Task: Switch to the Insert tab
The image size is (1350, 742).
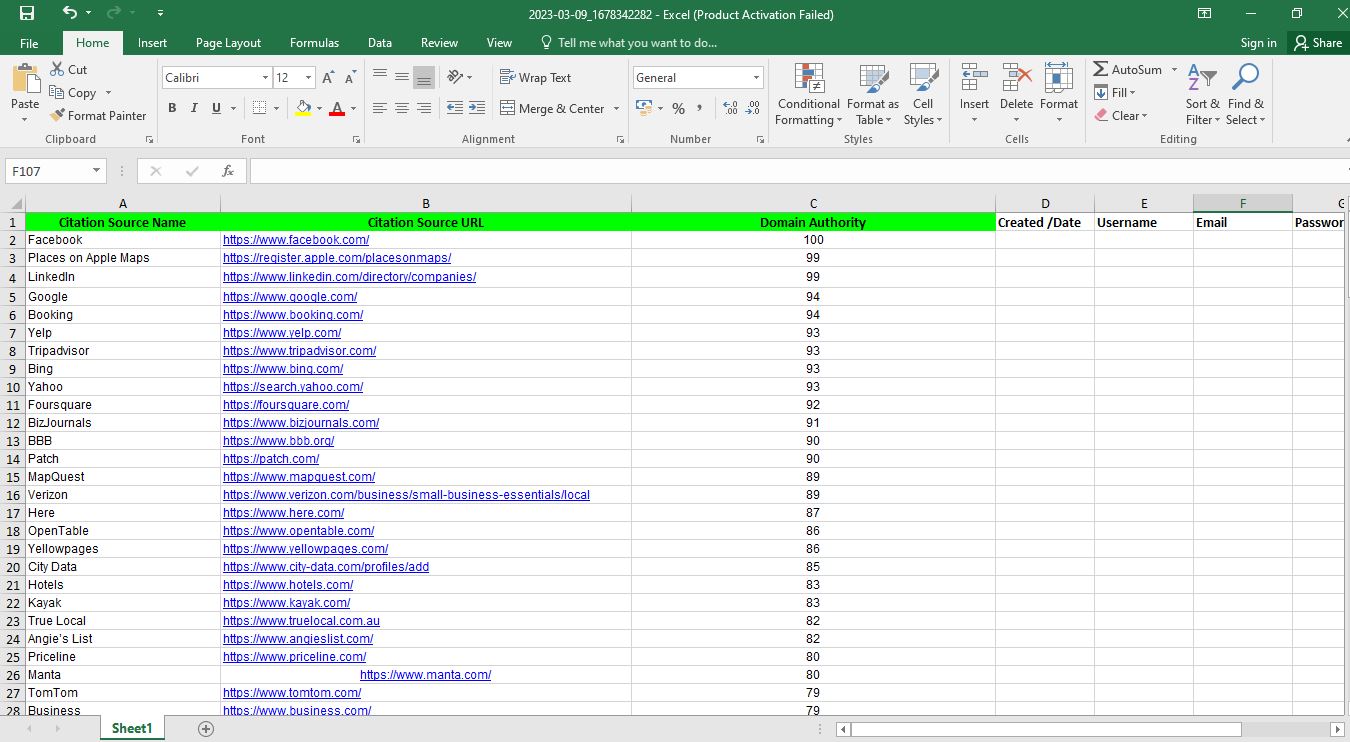Action: pos(153,43)
